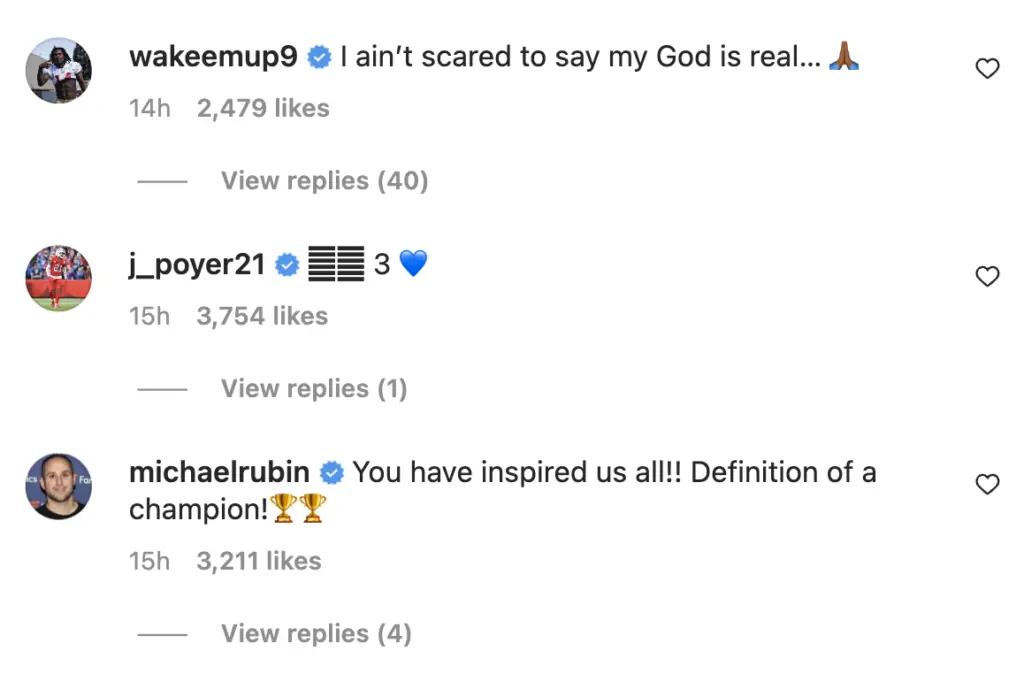The width and height of the screenshot is (1024, 674).
Task: Like j_poyer21's comment with heart icon
Action: (987, 277)
